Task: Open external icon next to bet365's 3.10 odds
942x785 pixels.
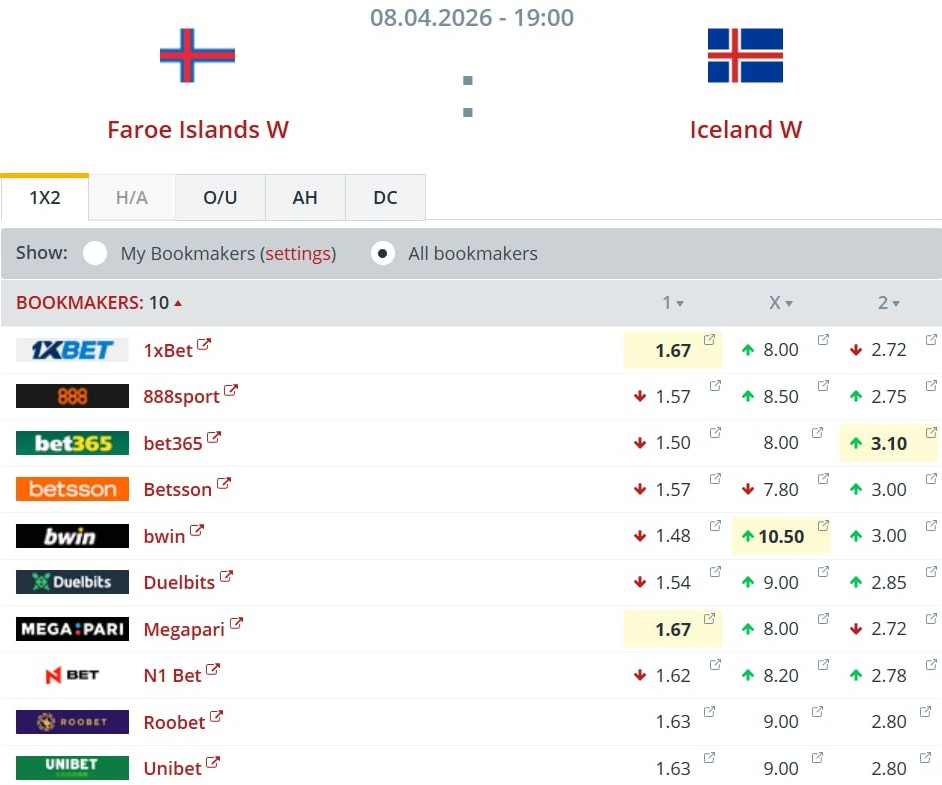Action: [x=931, y=433]
